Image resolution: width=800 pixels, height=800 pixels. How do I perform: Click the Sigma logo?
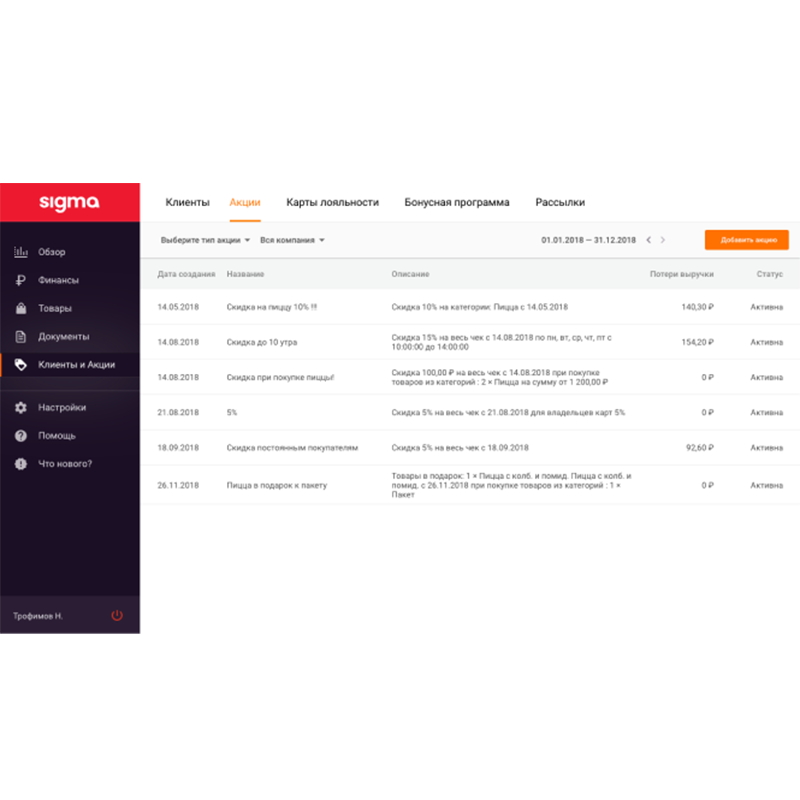coord(69,203)
